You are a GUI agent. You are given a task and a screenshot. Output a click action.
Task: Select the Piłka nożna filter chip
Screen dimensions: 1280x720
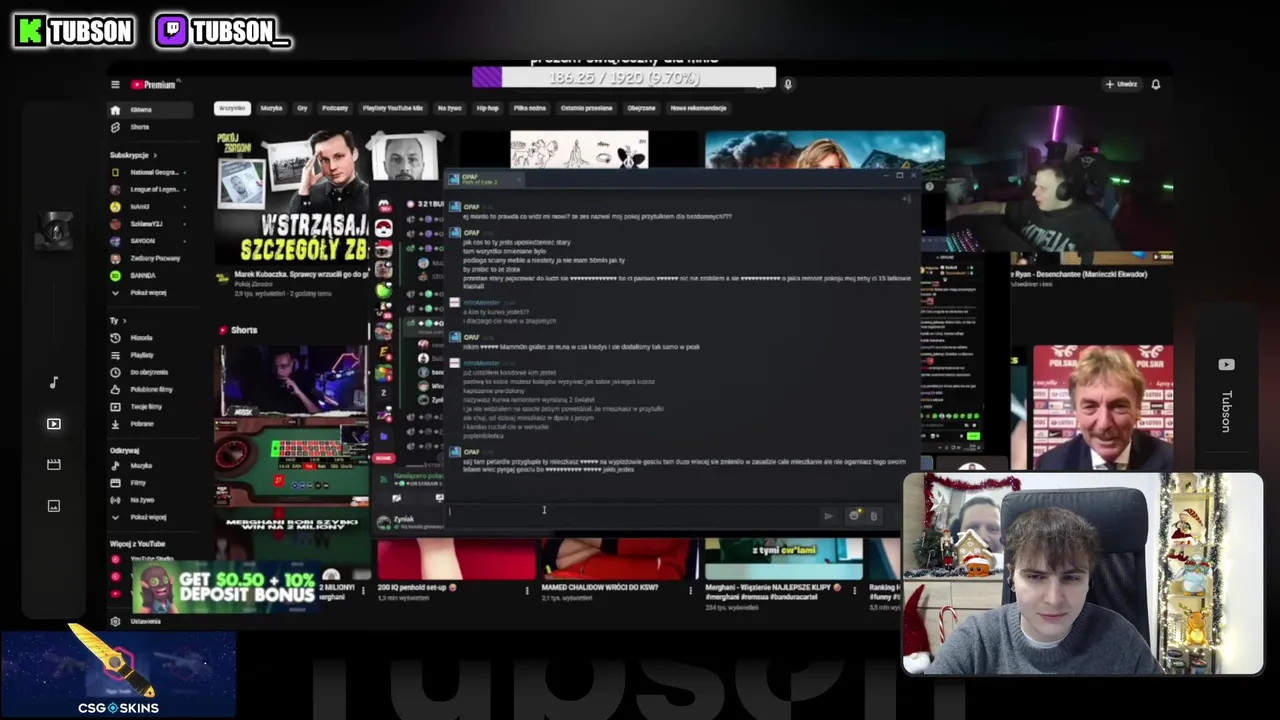coord(530,108)
